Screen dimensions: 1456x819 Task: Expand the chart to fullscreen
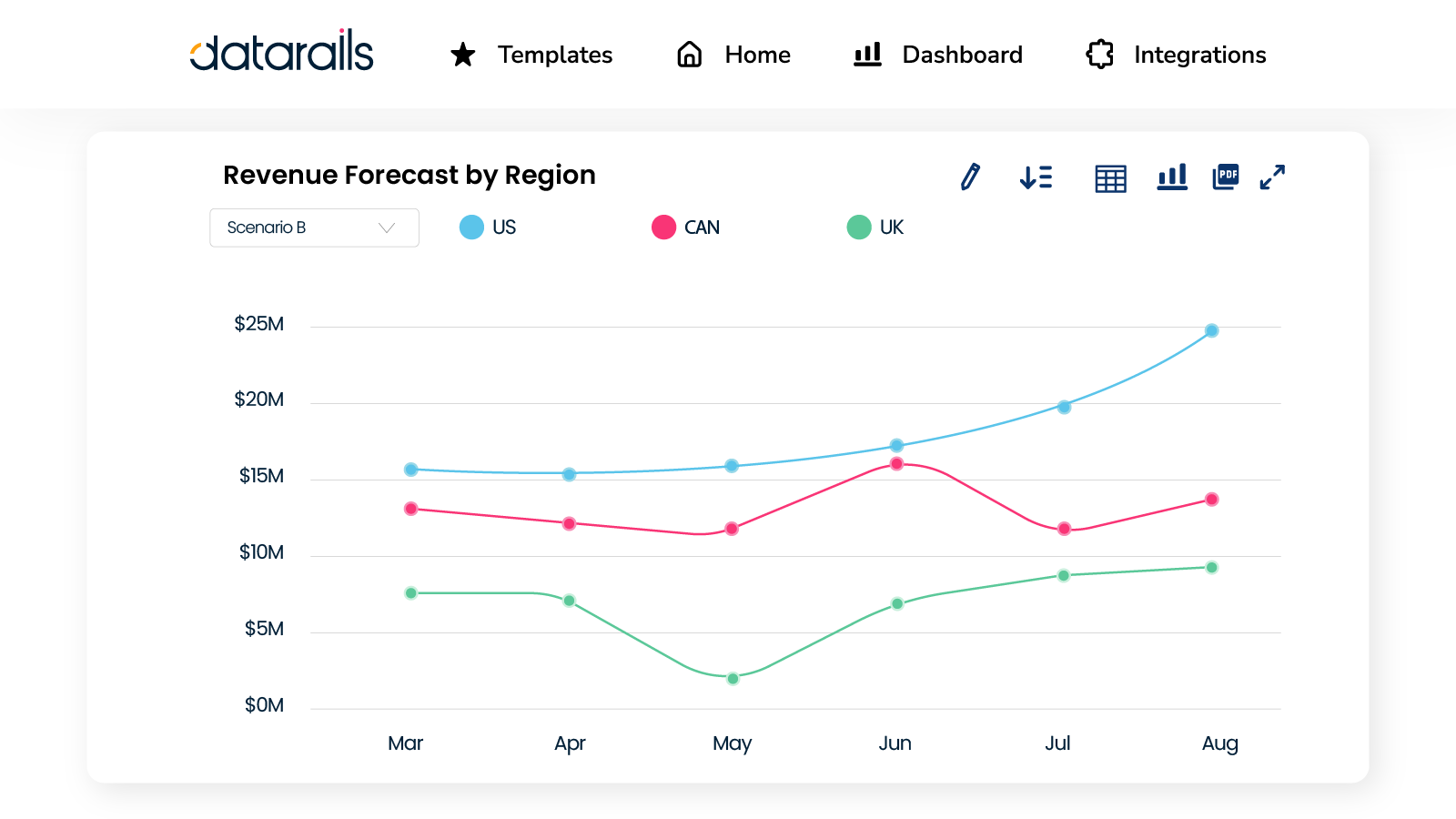point(1273,177)
